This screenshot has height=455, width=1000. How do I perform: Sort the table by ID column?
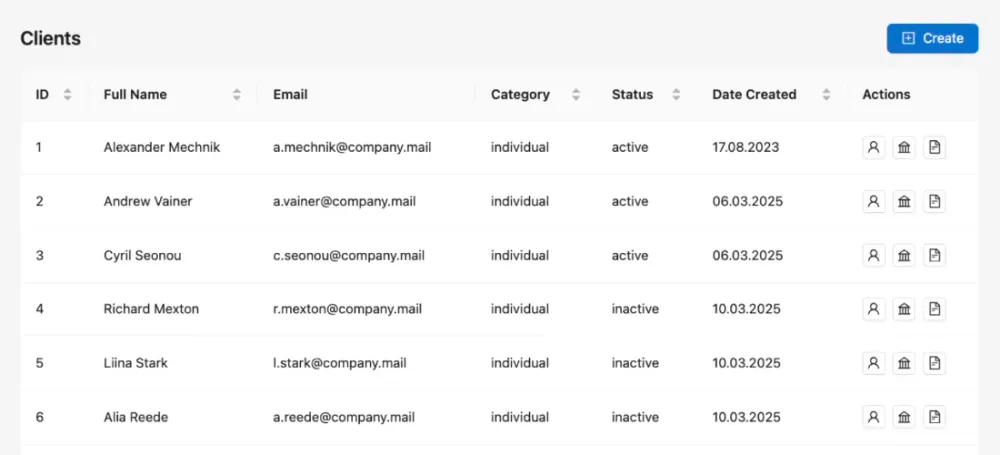click(67, 95)
